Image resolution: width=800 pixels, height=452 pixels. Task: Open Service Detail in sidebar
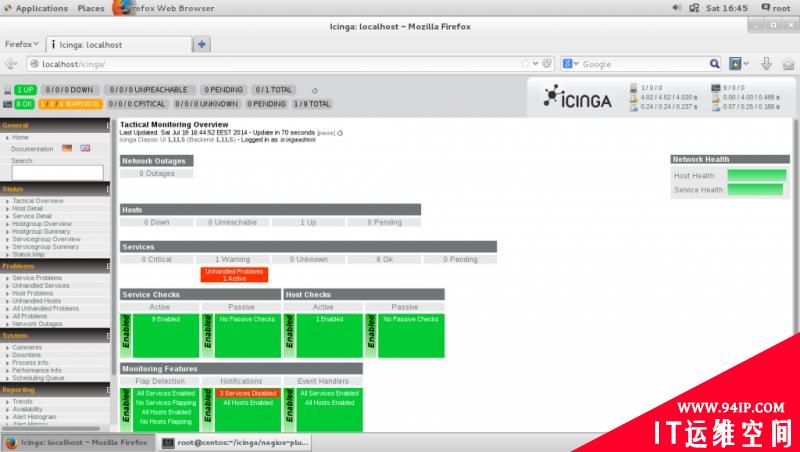[32, 216]
